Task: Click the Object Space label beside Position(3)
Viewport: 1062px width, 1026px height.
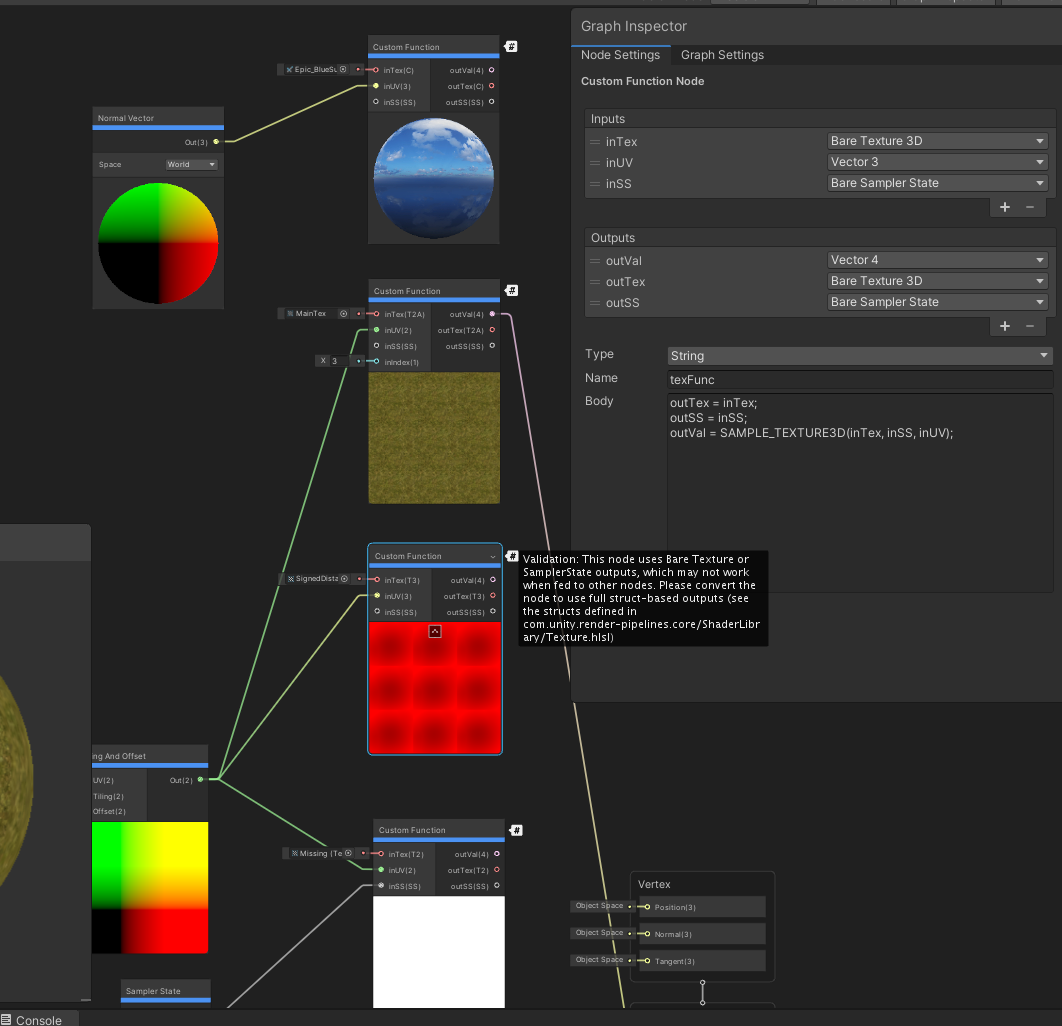Action: click(599, 905)
